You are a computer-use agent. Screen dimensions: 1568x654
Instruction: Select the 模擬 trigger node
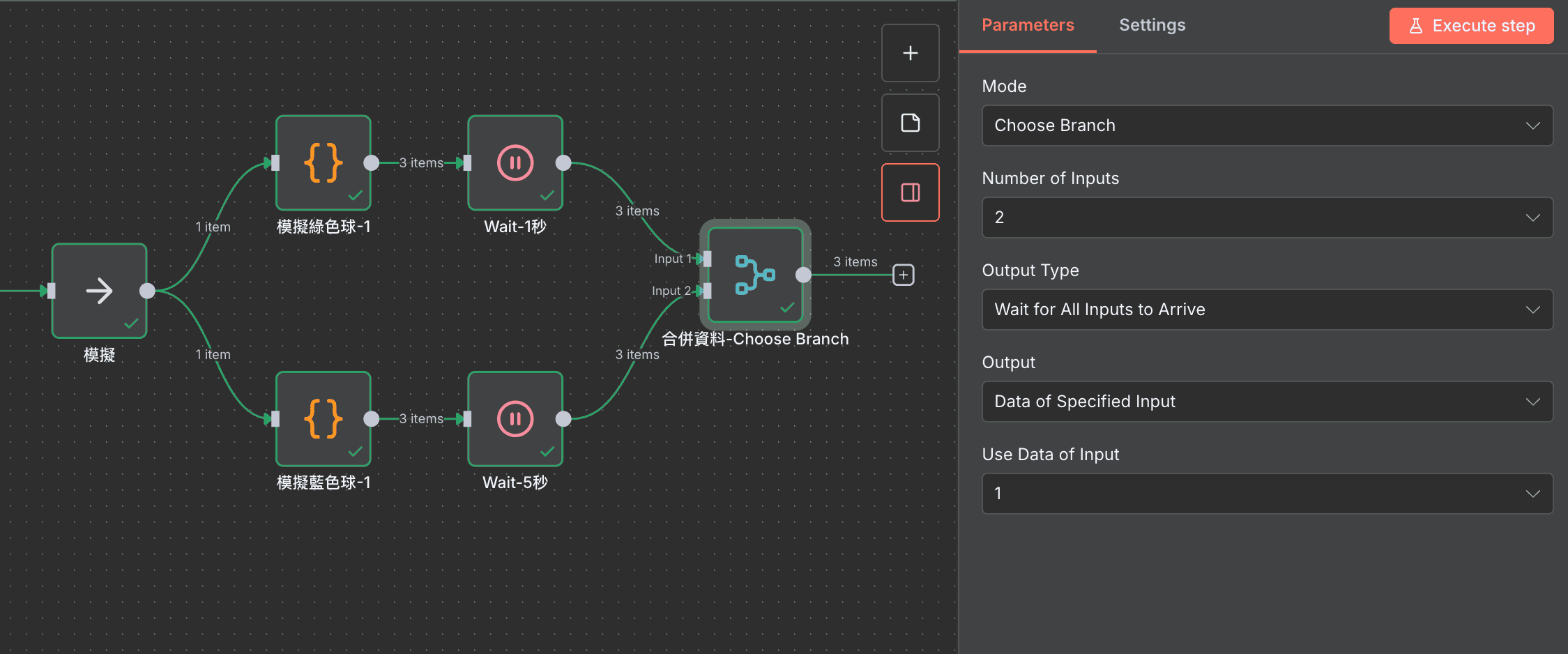[x=99, y=291]
